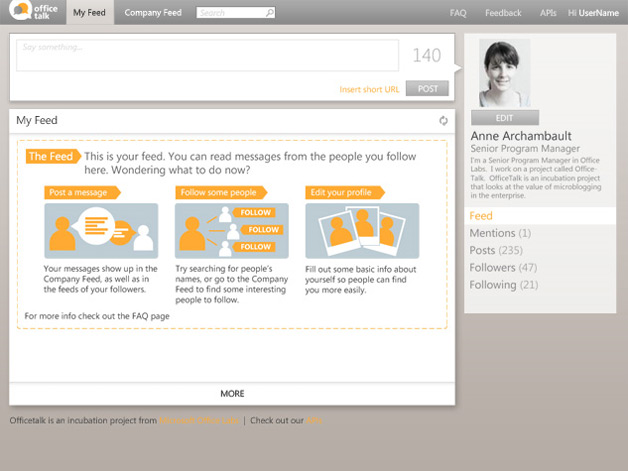Click the Follow some people illustration
This screenshot has width=628, height=471.
pos(231,230)
